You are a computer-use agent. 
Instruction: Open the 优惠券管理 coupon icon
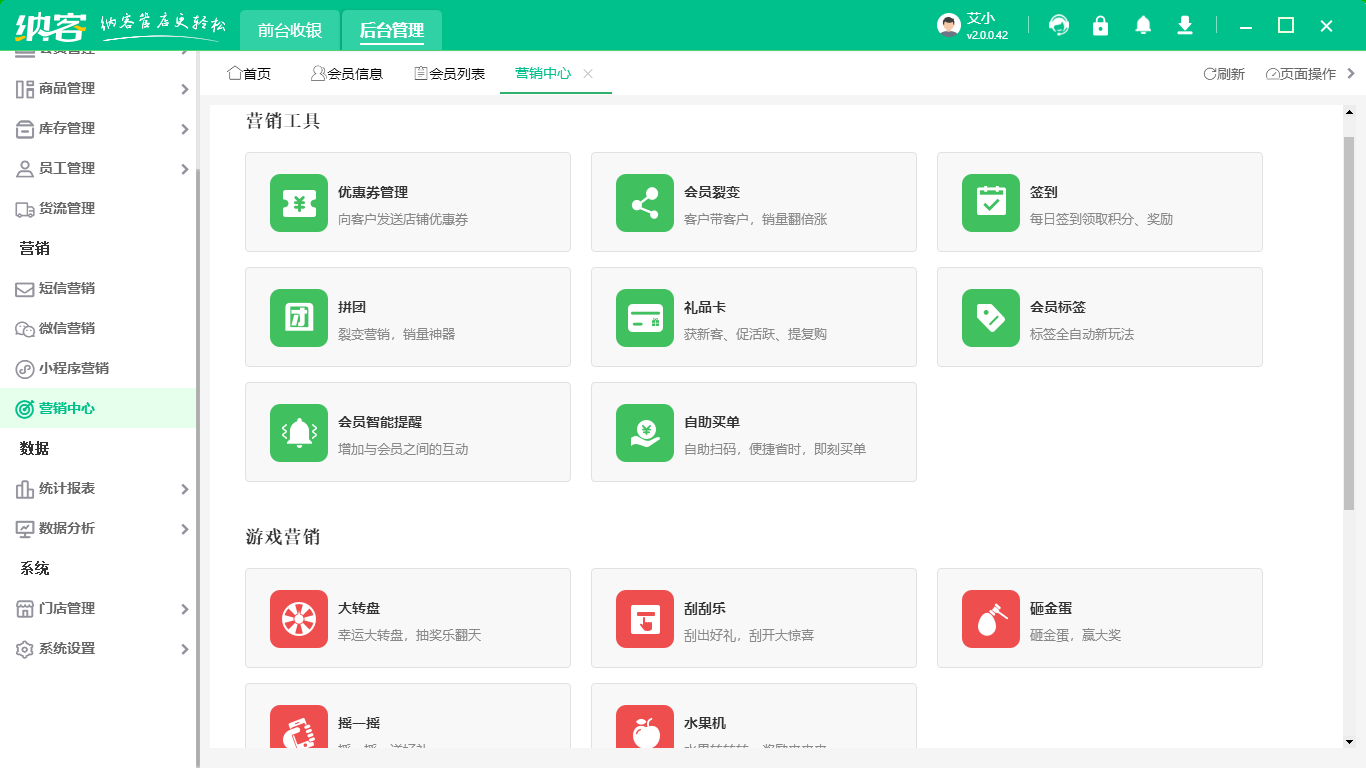pos(299,203)
